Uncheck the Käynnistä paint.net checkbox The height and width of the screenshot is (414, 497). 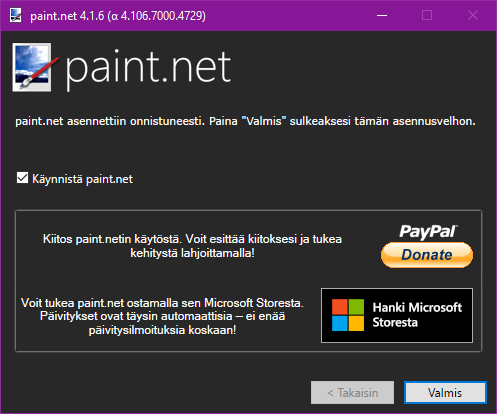(x=22, y=178)
